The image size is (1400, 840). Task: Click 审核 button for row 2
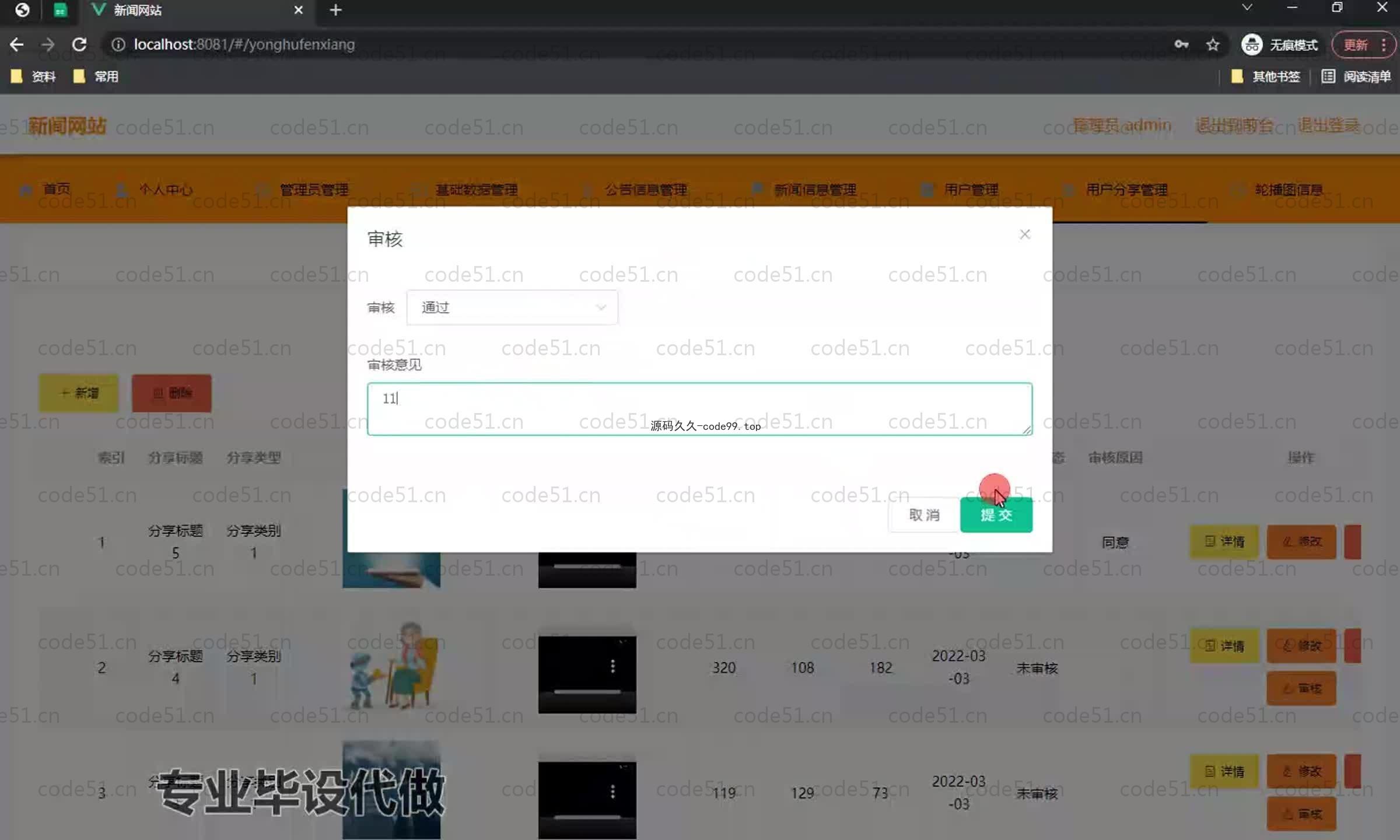pos(1301,688)
